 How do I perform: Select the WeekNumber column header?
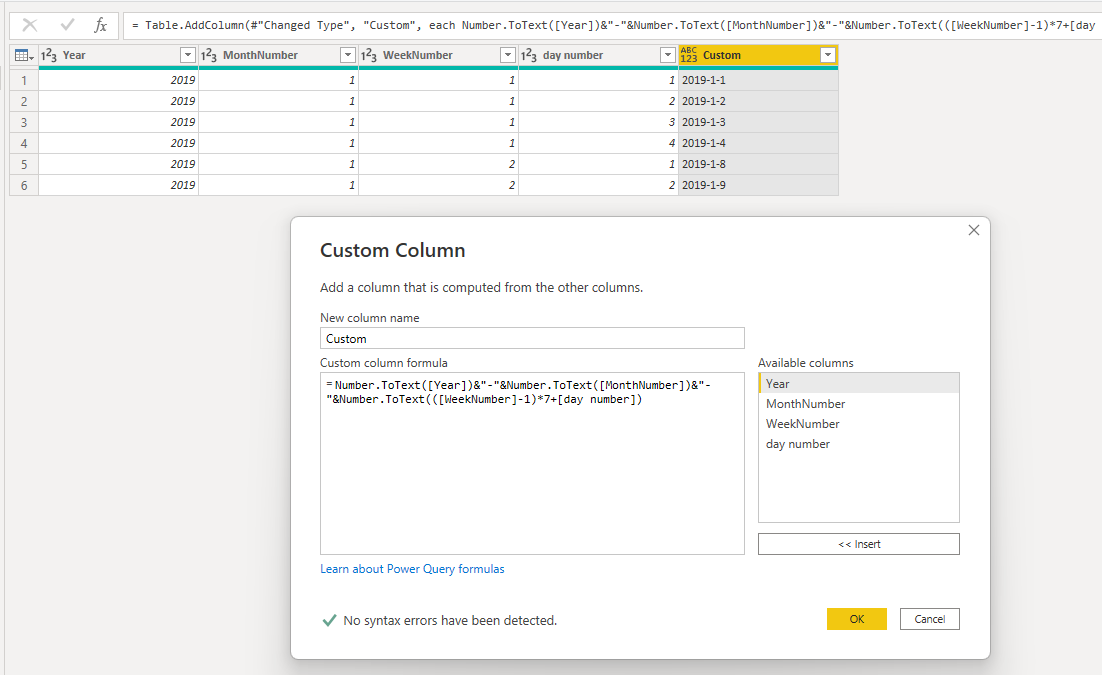439,55
